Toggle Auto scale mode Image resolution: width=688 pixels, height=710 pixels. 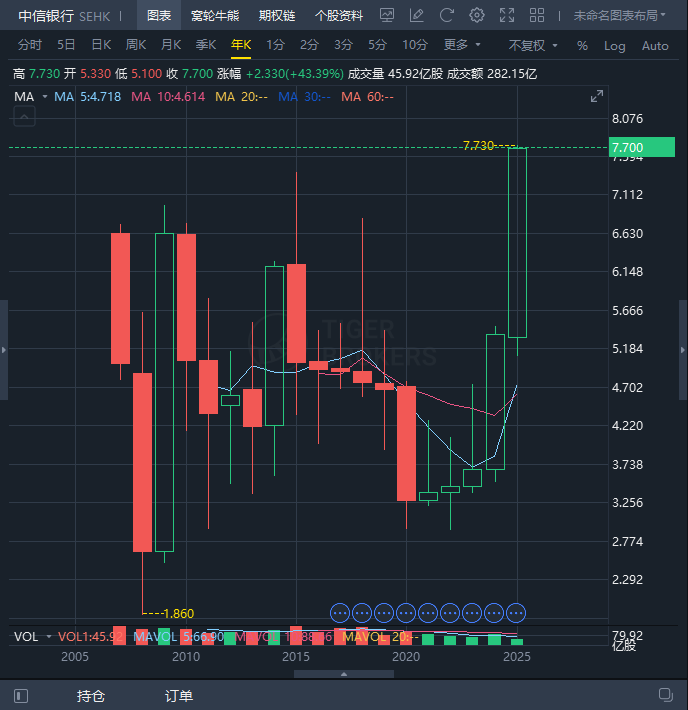click(655, 46)
